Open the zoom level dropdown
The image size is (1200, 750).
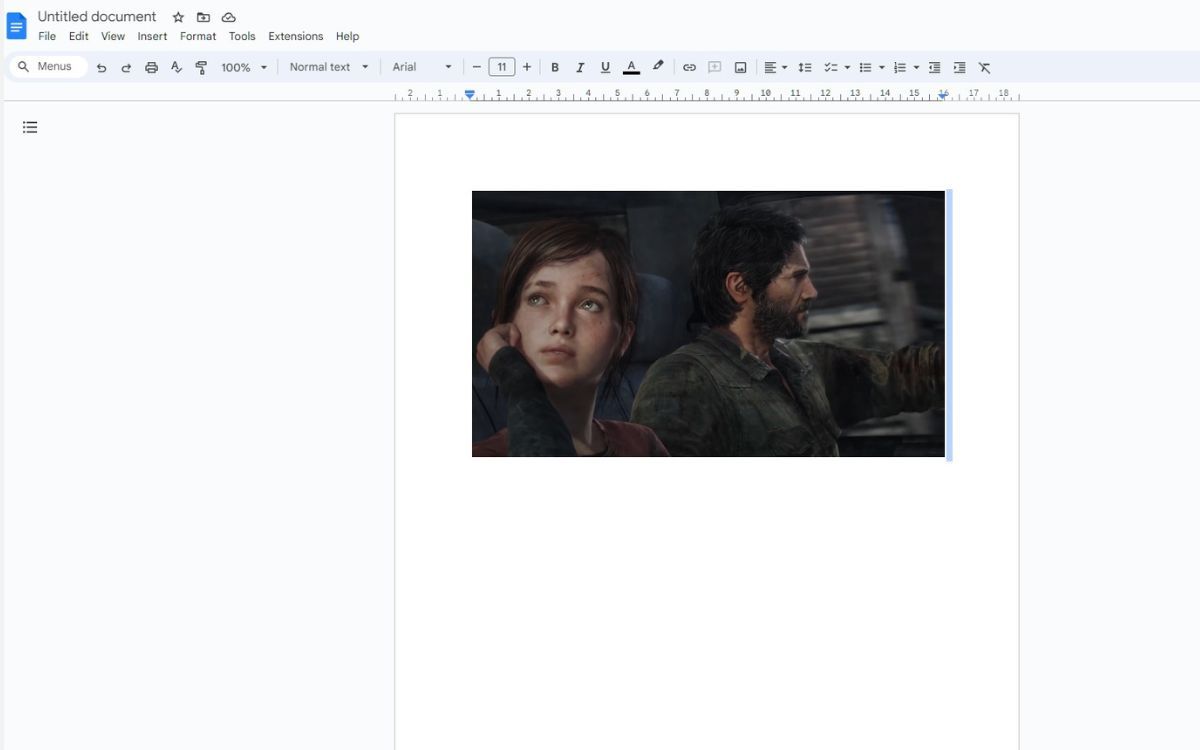pos(242,67)
